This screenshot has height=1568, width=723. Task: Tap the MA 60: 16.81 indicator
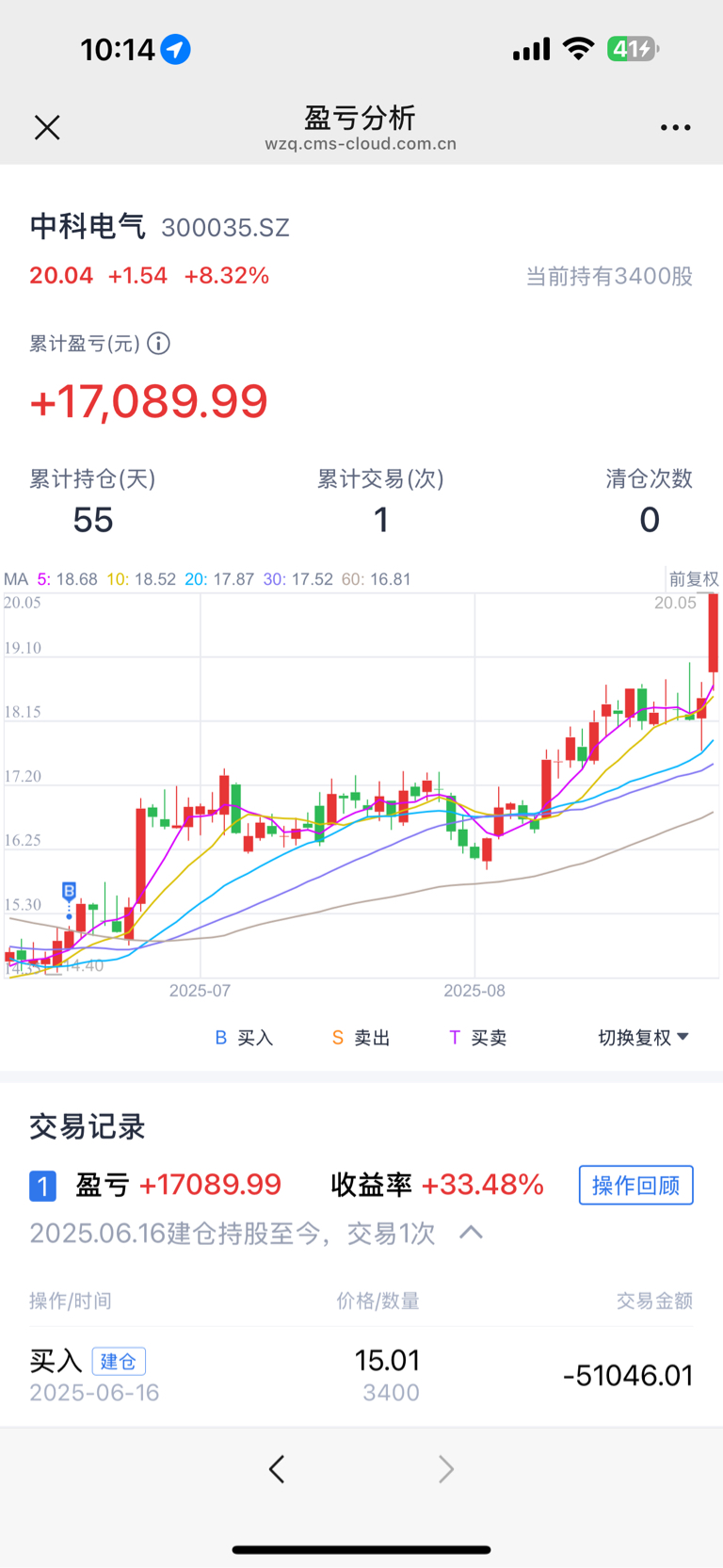tap(376, 579)
